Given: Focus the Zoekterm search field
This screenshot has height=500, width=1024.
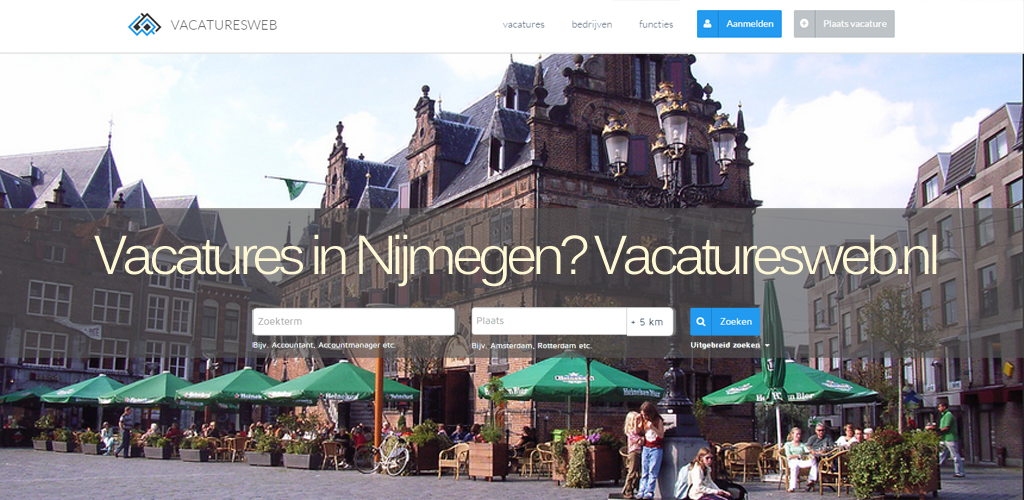Looking at the screenshot, I should tap(353, 322).
